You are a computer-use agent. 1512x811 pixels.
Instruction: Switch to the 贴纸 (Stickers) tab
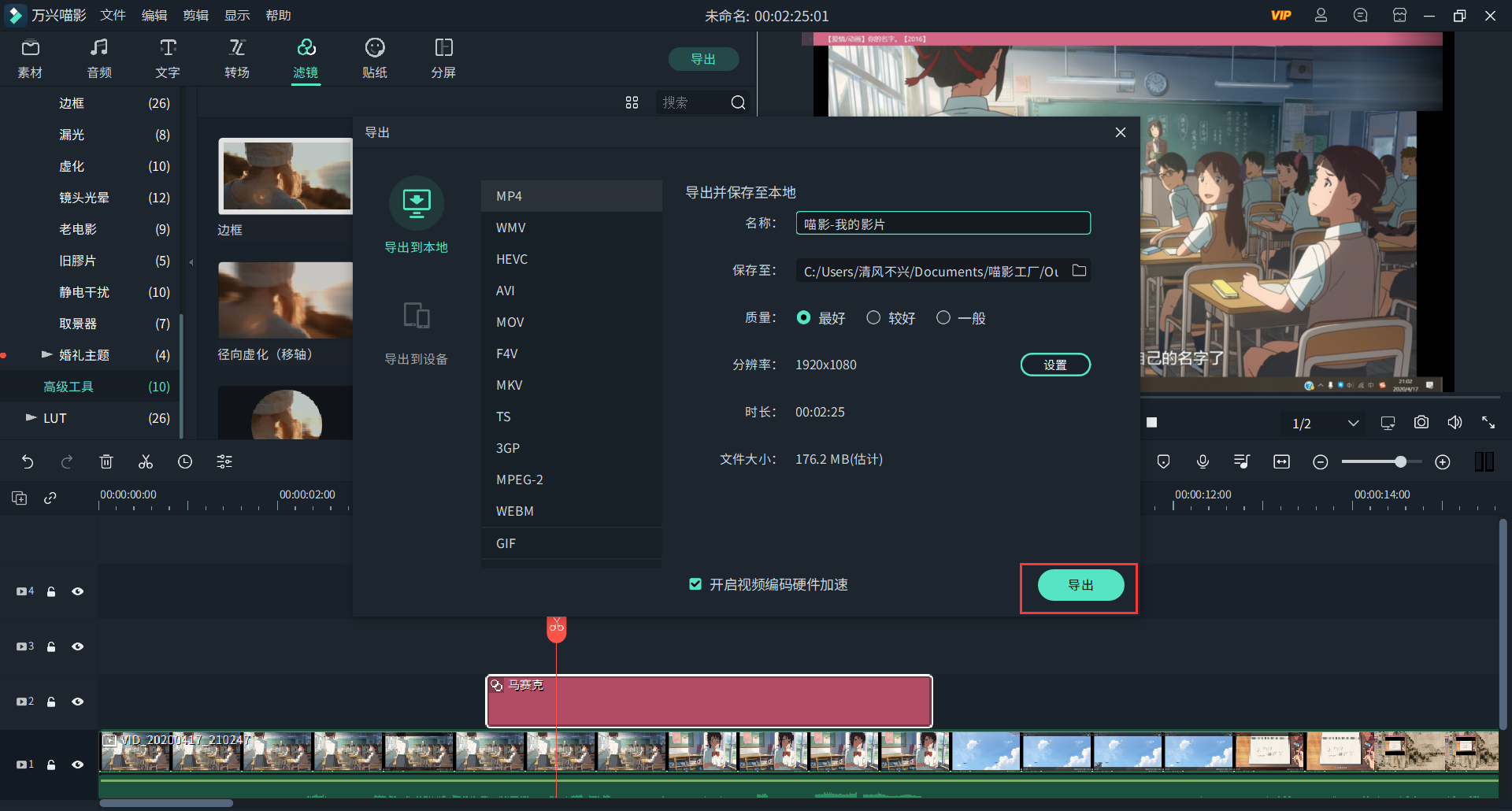(x=375, y=58)
